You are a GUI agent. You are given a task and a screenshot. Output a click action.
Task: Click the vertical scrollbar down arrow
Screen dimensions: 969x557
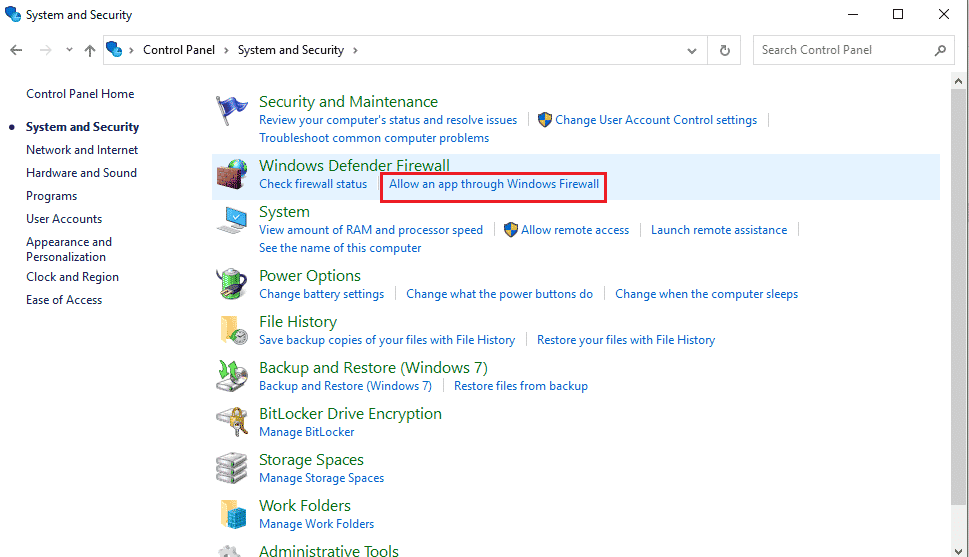tap(958, 551)
